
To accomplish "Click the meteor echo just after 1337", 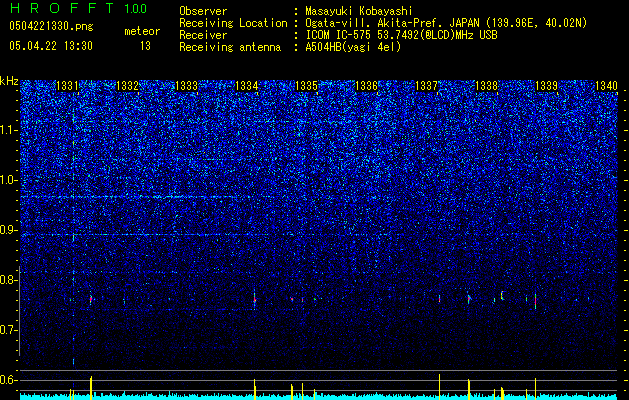I will [x=440, y=299].
